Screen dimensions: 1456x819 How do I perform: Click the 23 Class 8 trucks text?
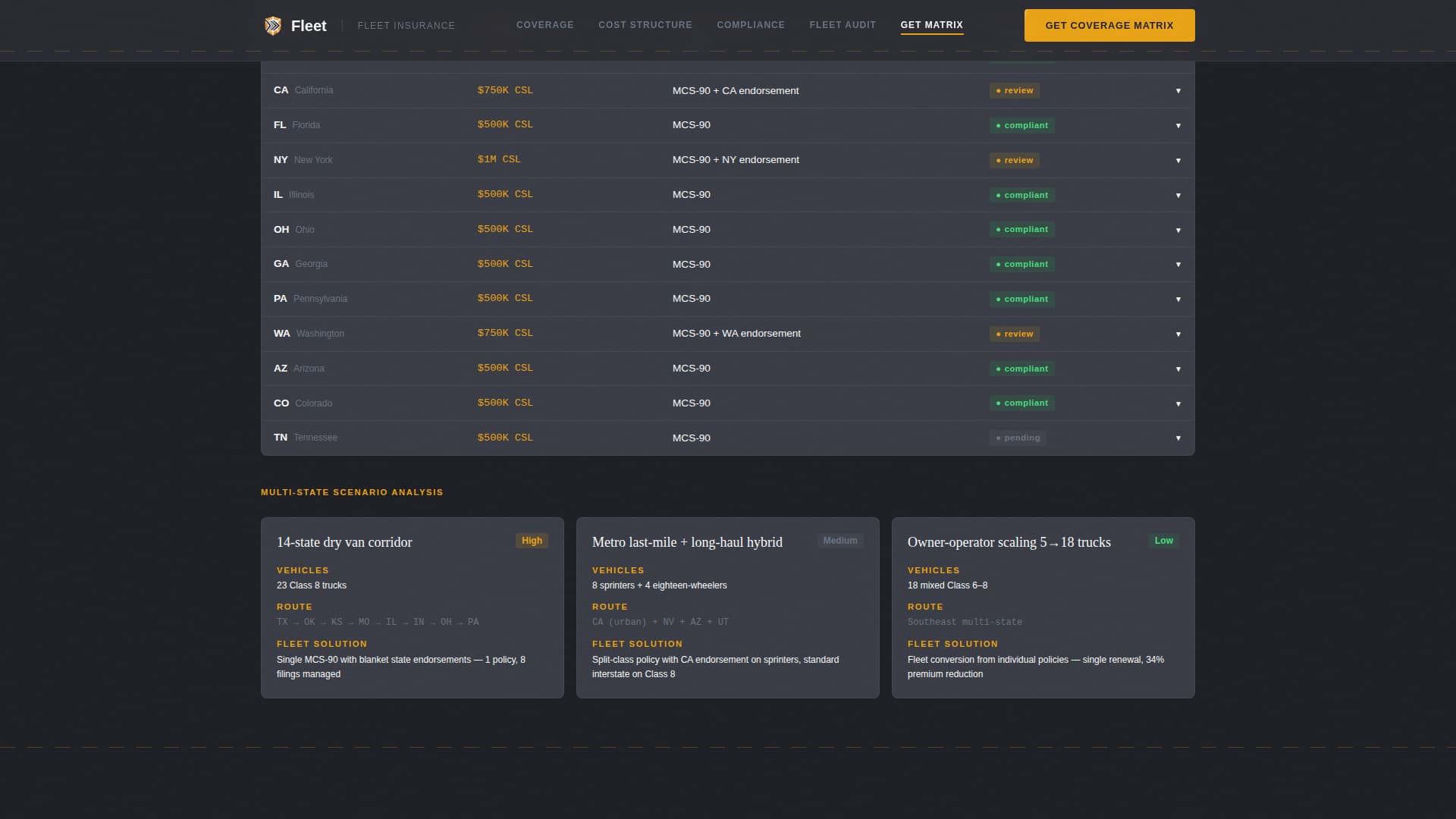click(312, 585)
